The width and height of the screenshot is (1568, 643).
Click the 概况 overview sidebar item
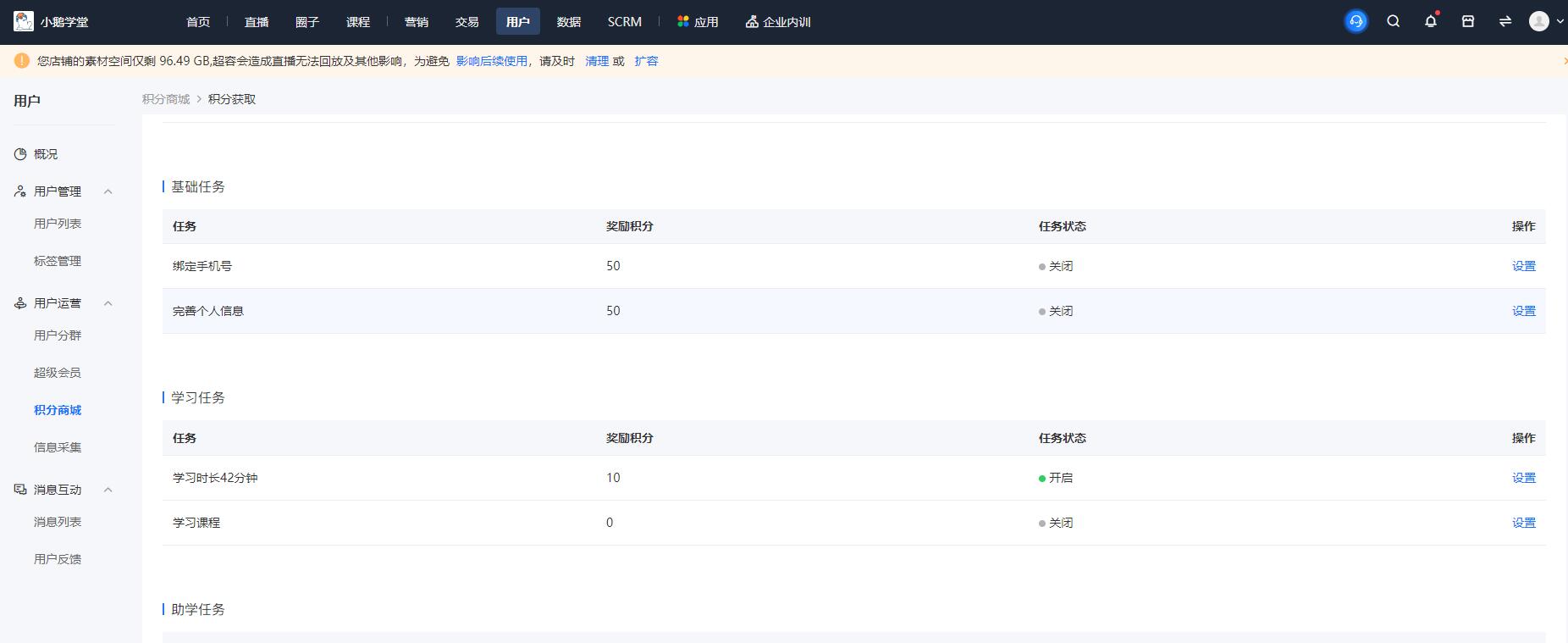coord(46,154)
